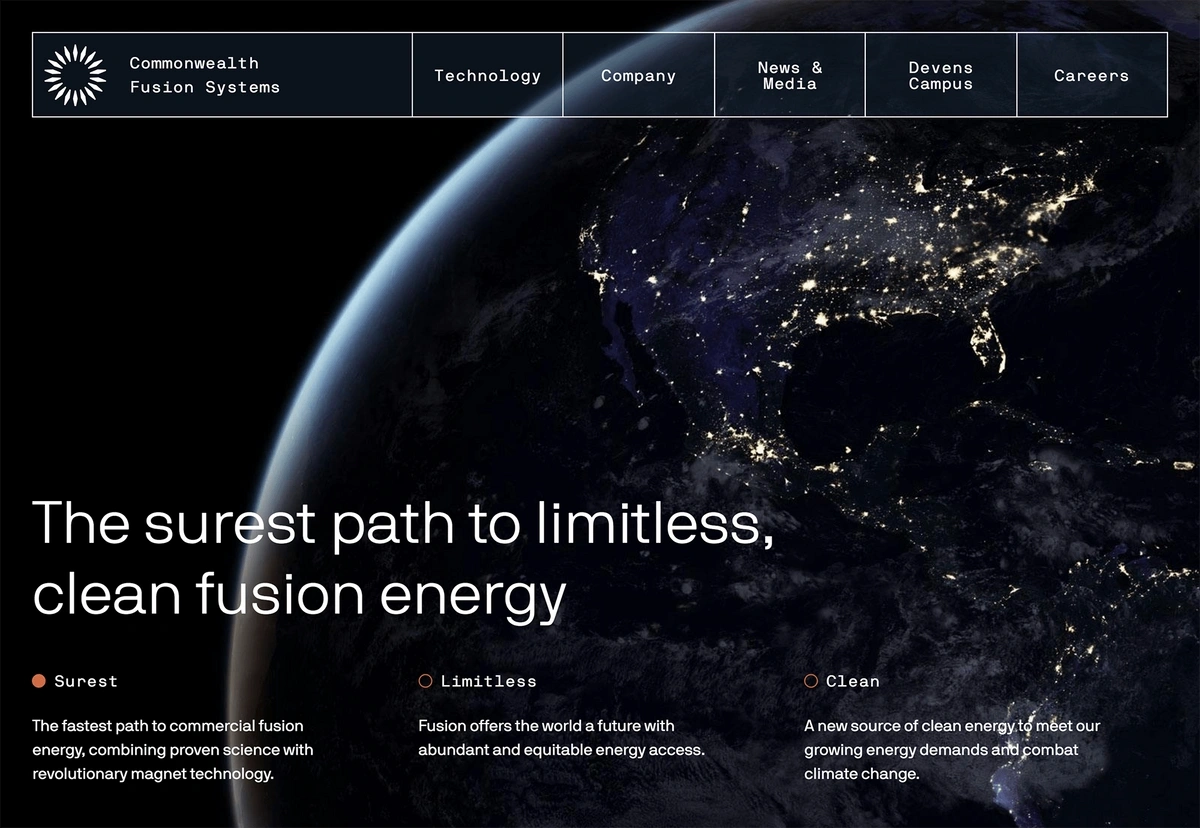Open the Careers navigation item
Screen dimensions: 1200x828
point(1092,75)
